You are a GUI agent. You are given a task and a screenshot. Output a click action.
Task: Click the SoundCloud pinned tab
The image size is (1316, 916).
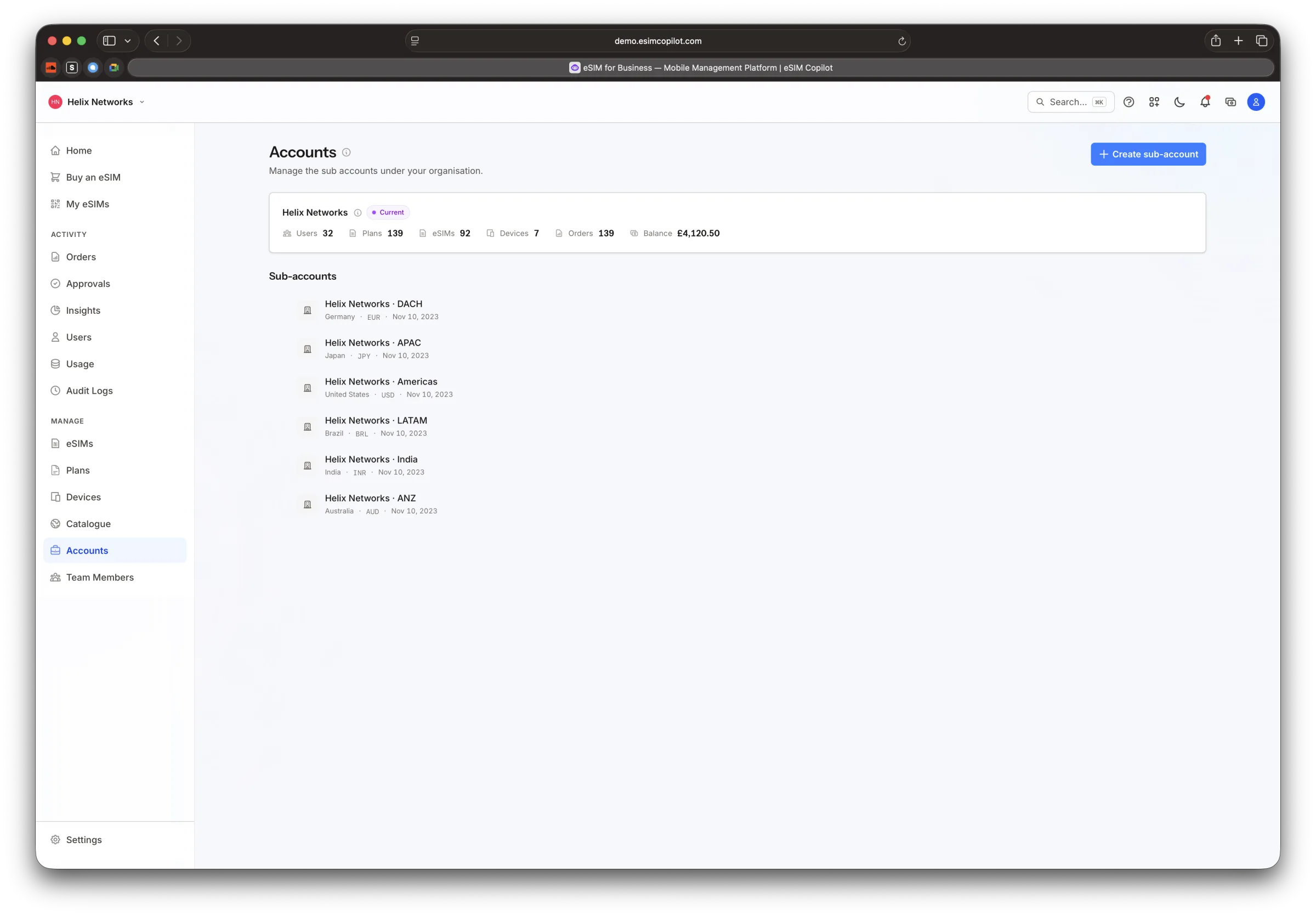coord(51,67)
